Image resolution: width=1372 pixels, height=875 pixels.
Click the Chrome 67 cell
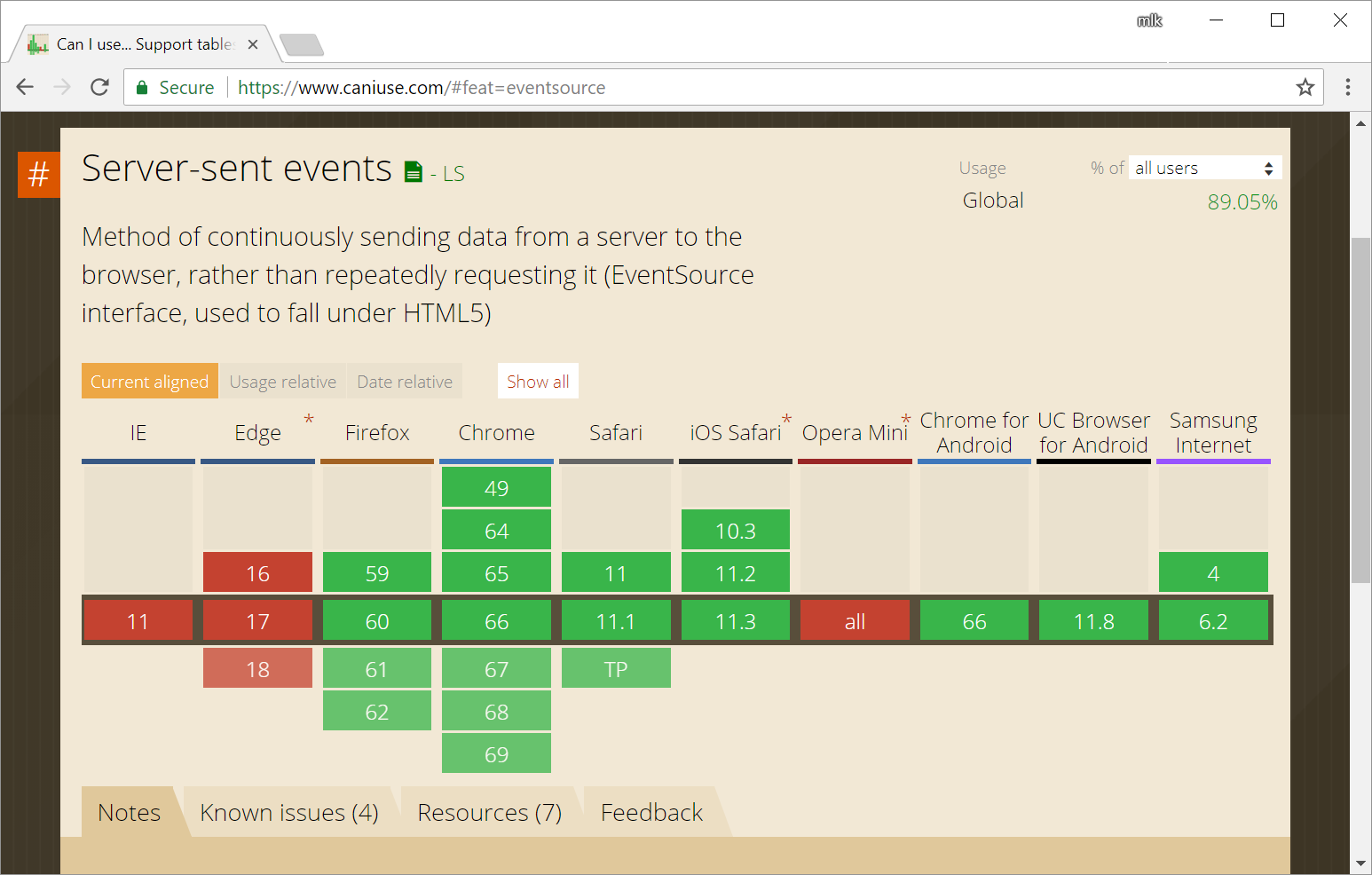[496, 668]
